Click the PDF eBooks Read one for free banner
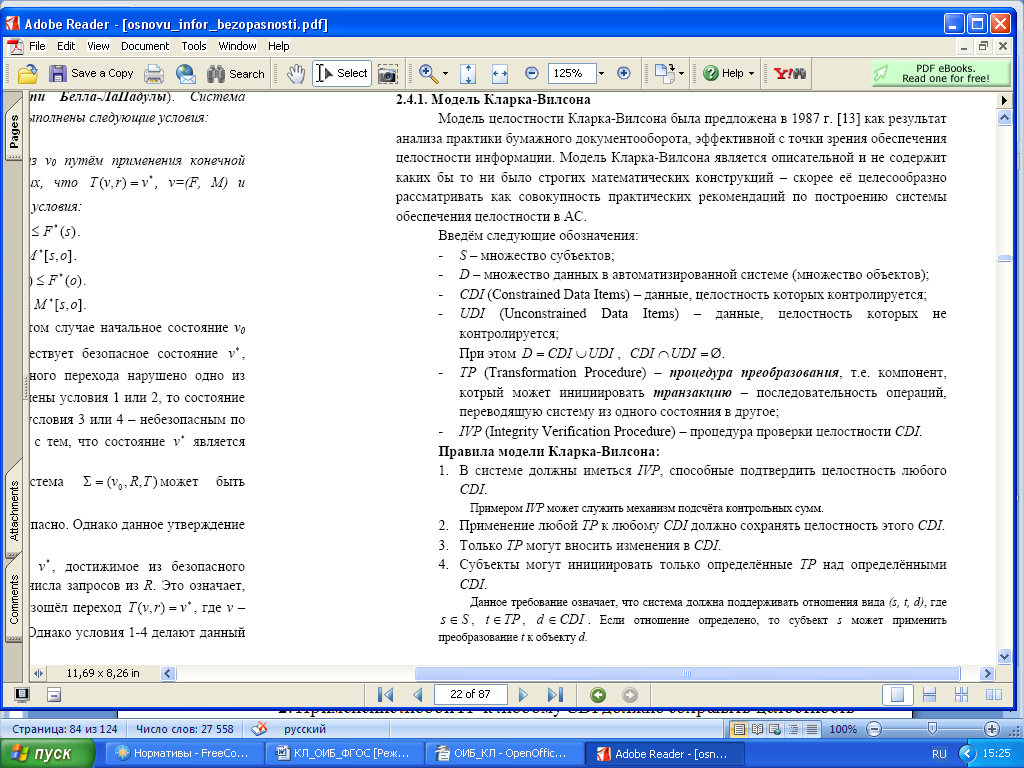The height and width of the screenshot is (768, 1024). 940,73
